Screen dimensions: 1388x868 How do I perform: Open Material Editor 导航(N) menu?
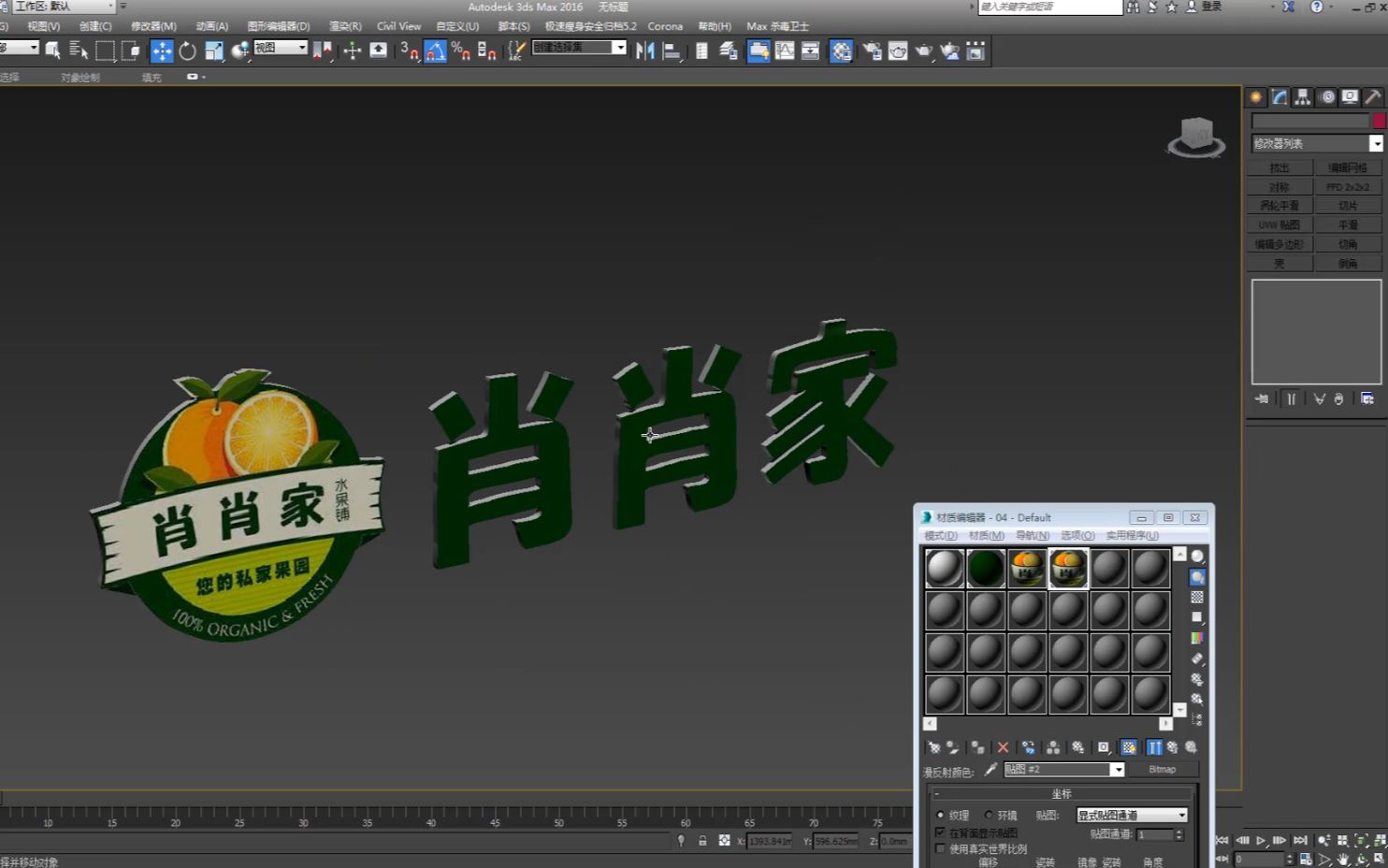(1032, 536)
